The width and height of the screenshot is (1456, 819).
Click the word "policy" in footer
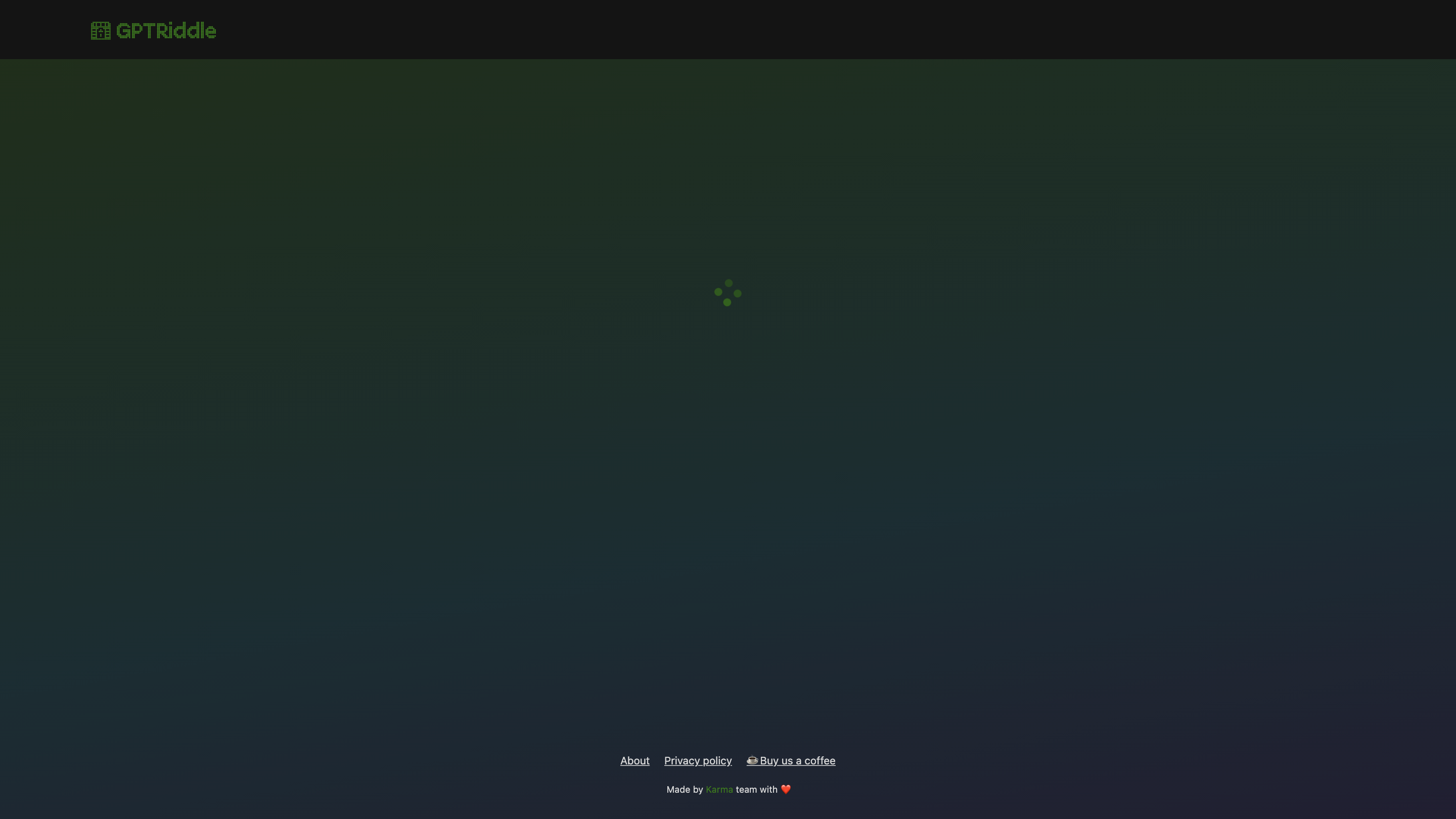pos(717,760)
